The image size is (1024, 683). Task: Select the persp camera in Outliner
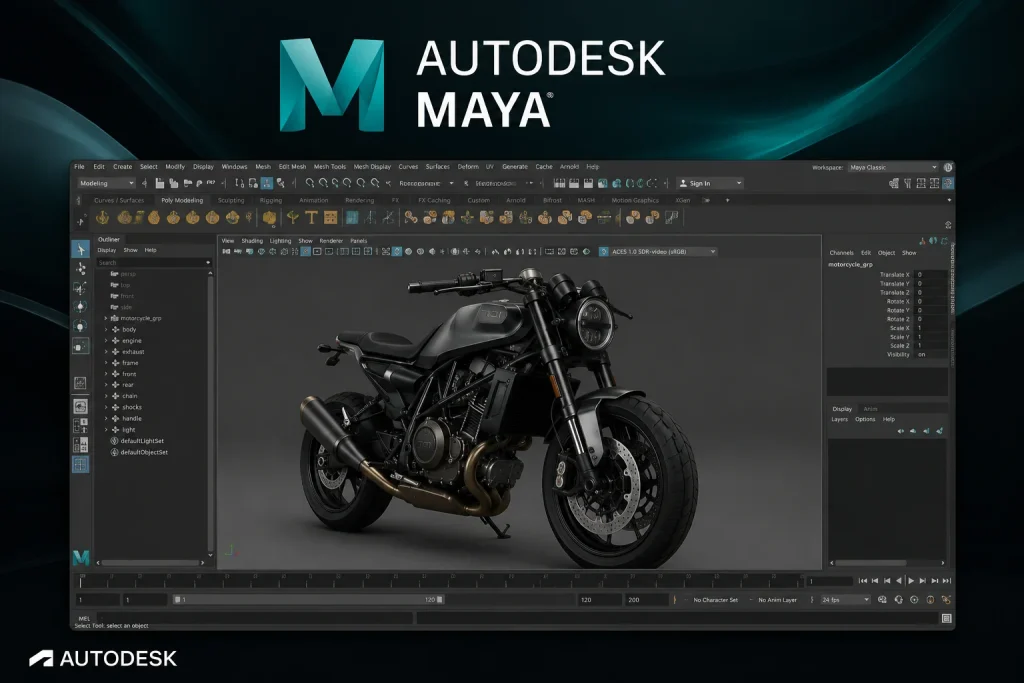(127, 274)
